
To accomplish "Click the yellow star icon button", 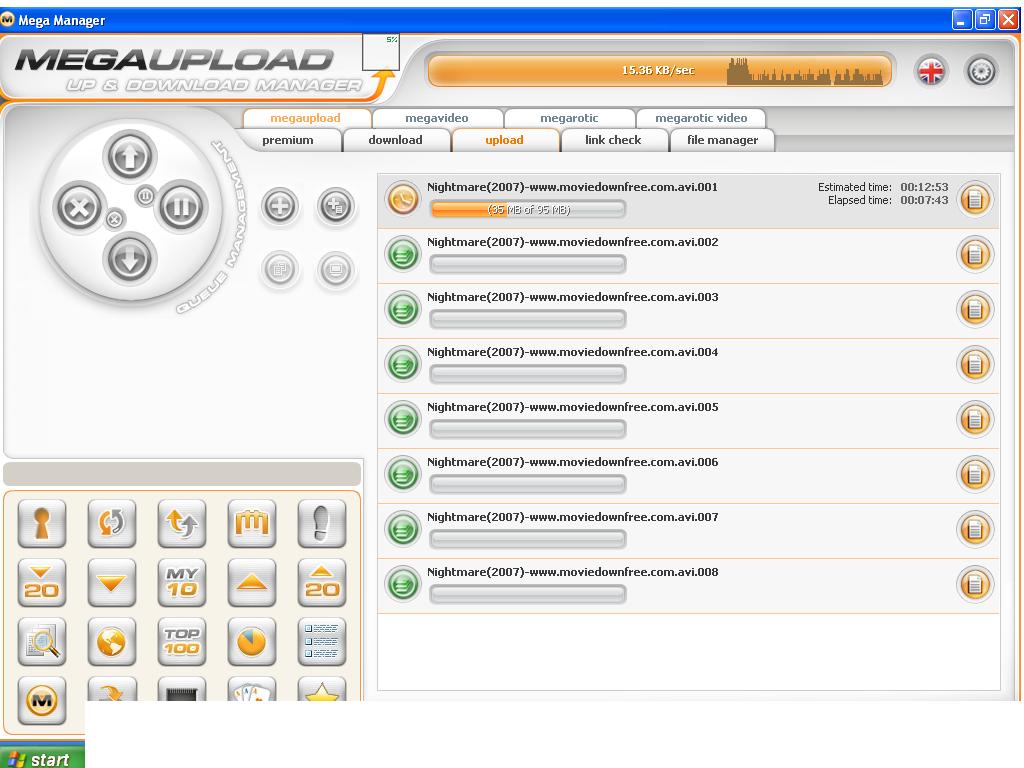I will click(x=321, y=690).
